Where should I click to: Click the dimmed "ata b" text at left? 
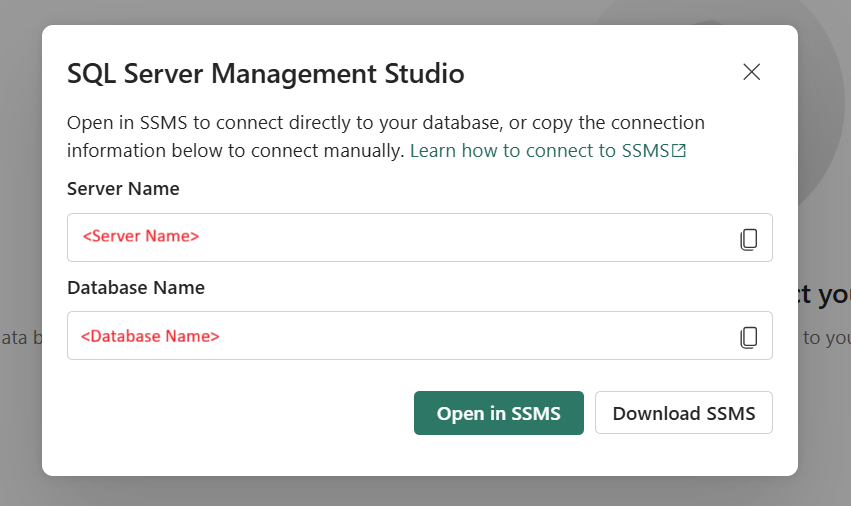(x=20, y=338)
